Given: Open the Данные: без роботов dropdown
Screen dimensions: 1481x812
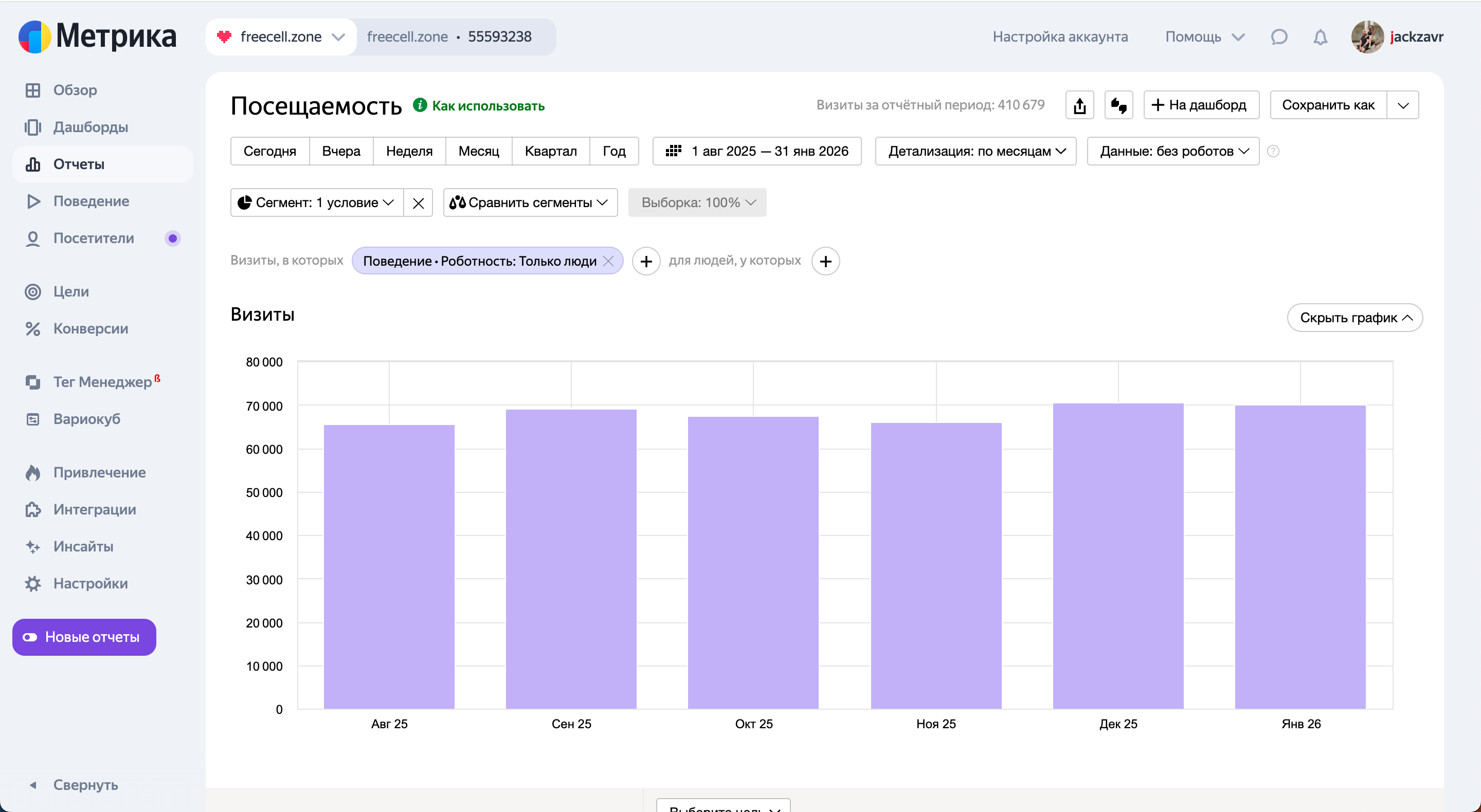Looking at the screenshot, I should point(1173,151).
